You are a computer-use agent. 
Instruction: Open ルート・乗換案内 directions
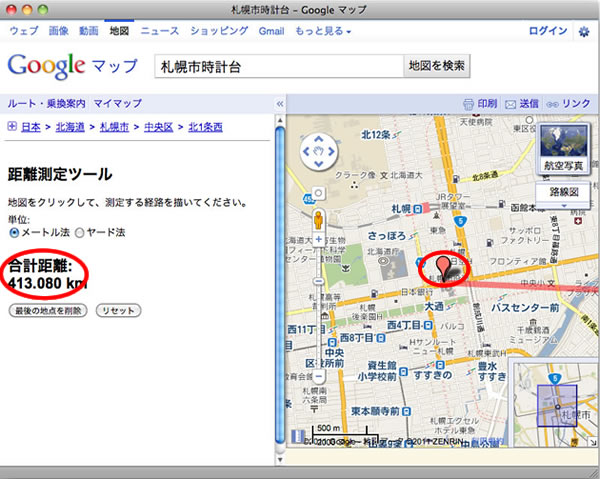tap(46, 103)
